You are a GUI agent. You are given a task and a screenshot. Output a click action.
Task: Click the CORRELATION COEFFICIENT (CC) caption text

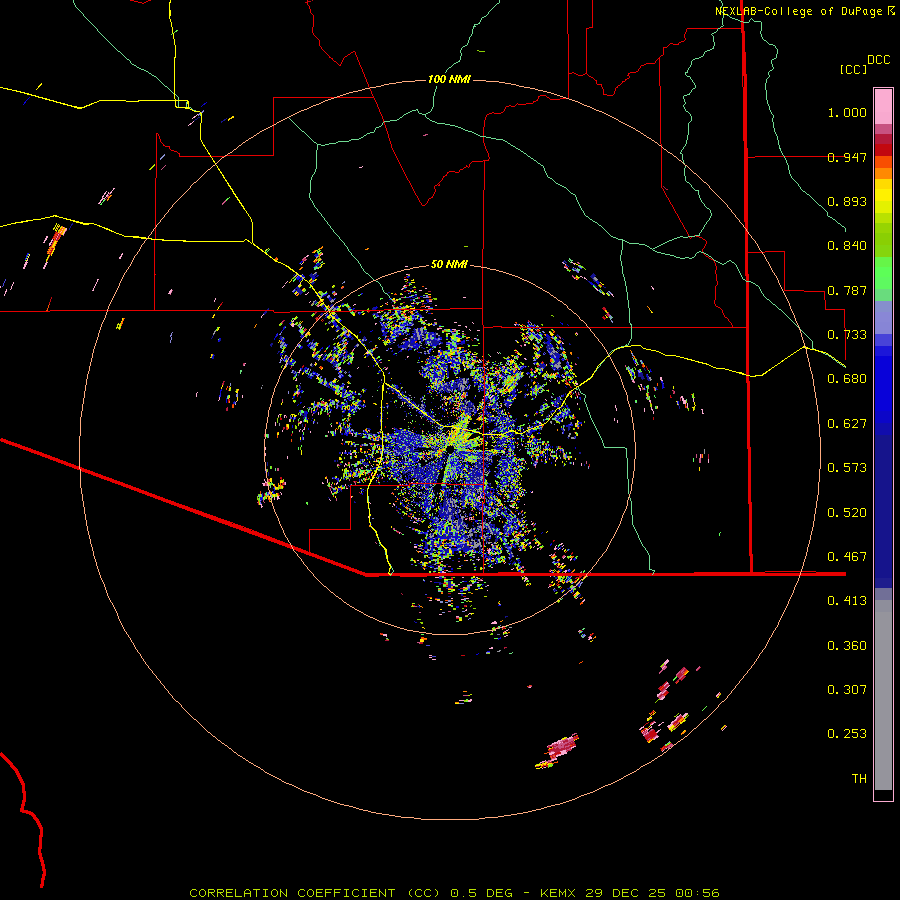[x=315, y=893]
